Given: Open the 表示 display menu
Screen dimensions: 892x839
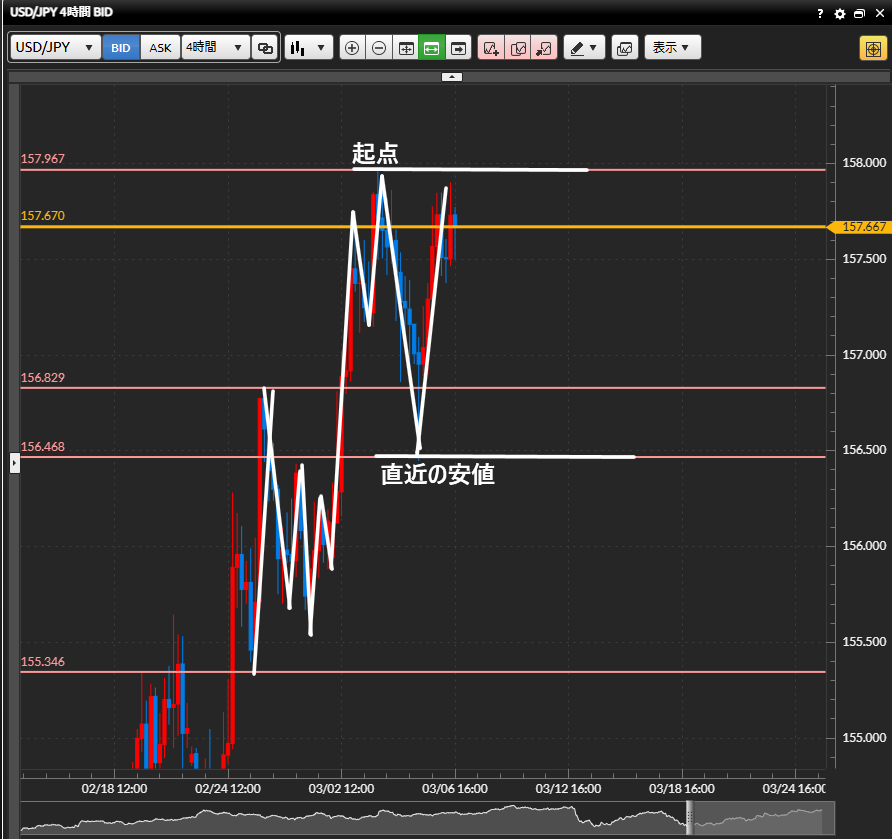Looking at the screenshot, I should [x=672, y=47].
